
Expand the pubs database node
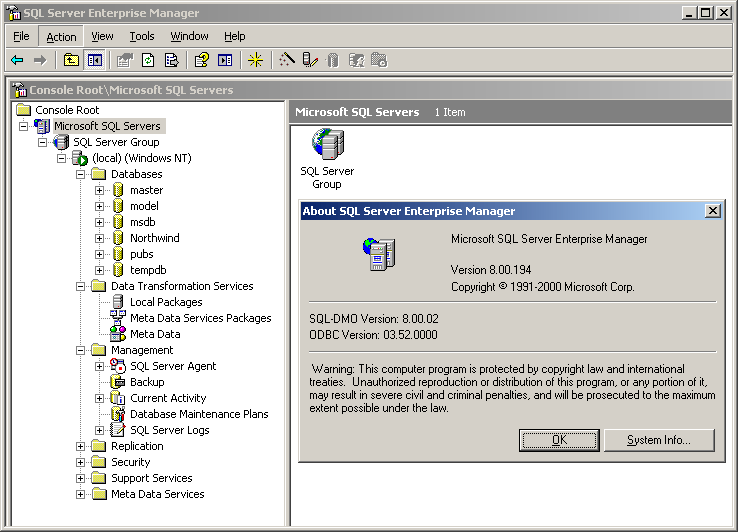point(99,254)
